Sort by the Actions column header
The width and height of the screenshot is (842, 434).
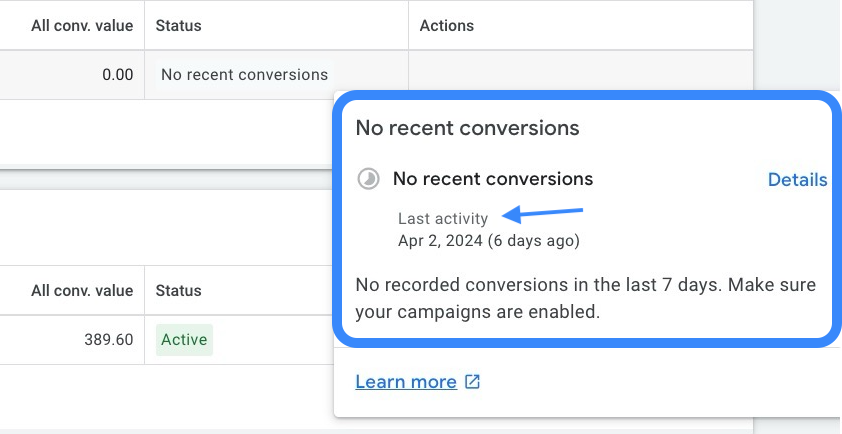coord(447,26)
